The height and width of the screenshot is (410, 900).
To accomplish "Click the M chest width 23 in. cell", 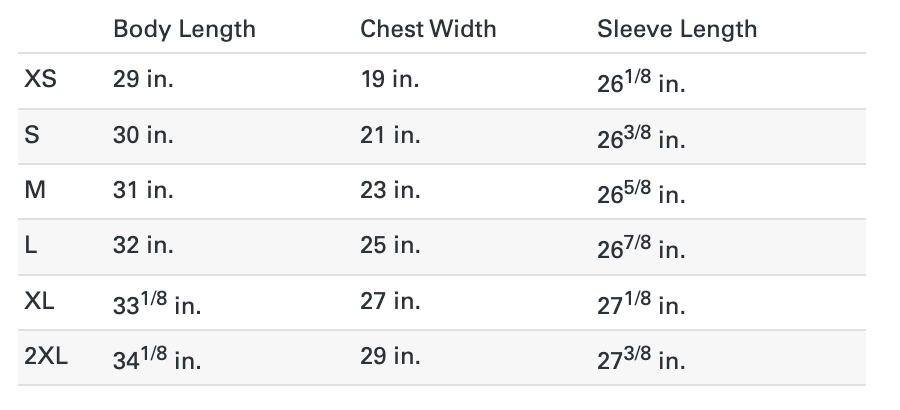I will click(x=390, y=191).
